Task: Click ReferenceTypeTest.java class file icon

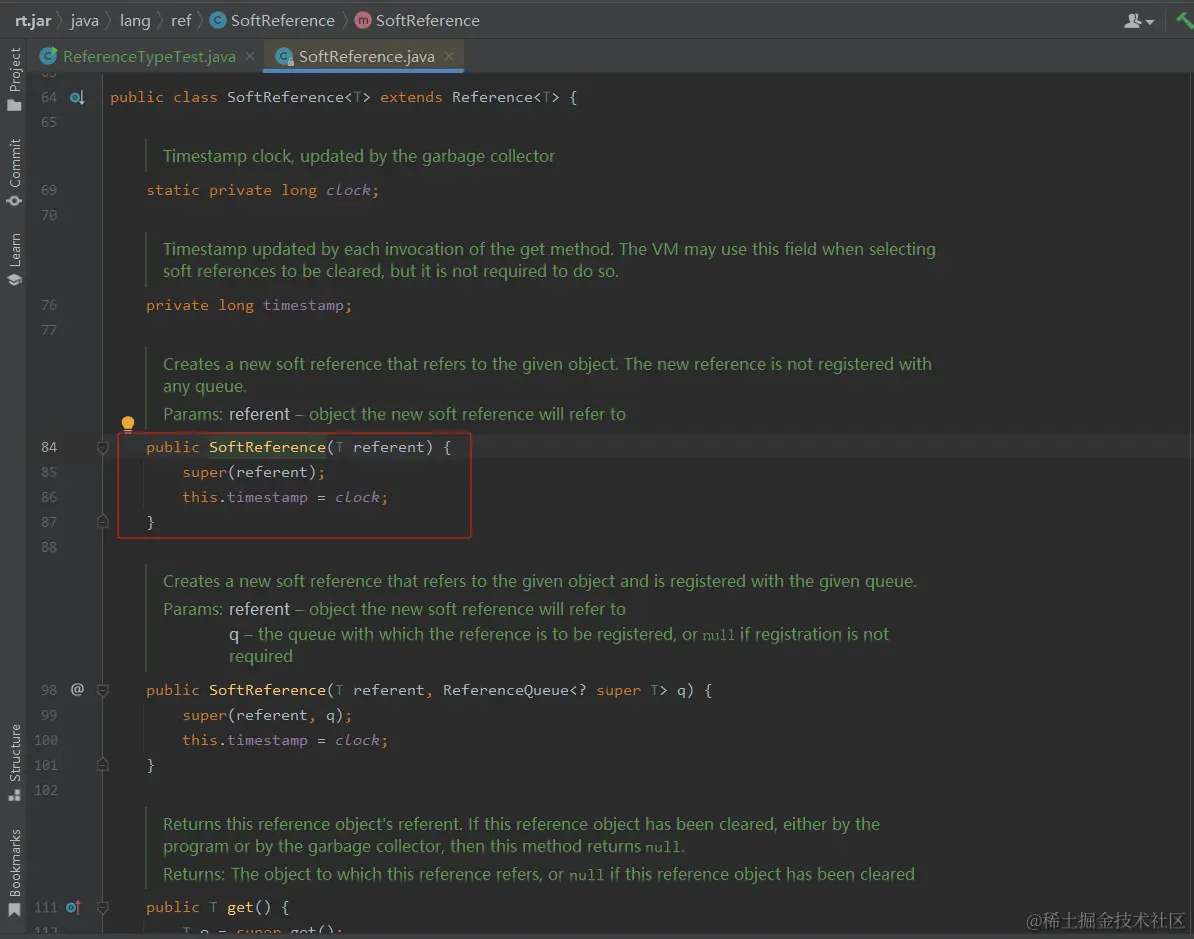Action: 48,56
